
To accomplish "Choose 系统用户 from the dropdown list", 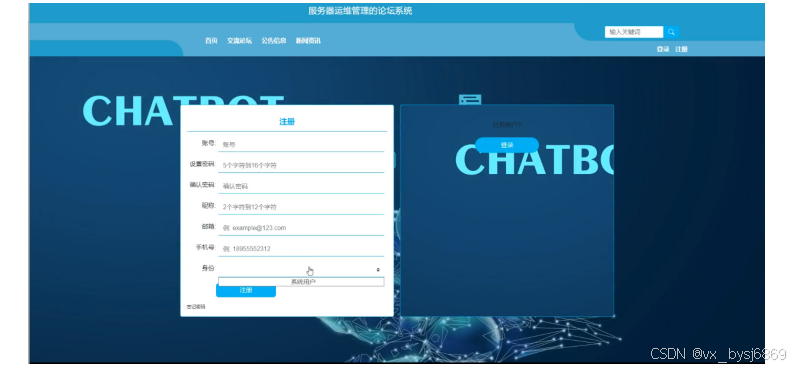I will (x=301, y=282).
